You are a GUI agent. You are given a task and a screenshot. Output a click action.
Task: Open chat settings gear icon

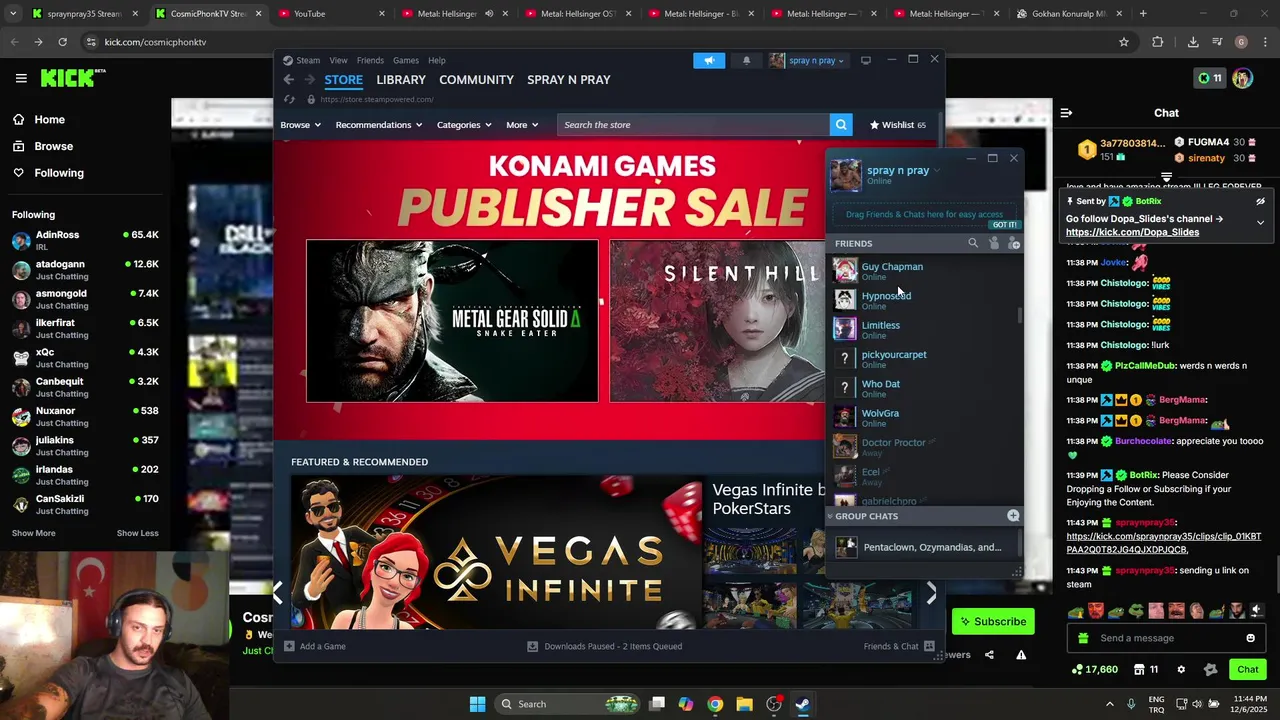[1181, 669]
